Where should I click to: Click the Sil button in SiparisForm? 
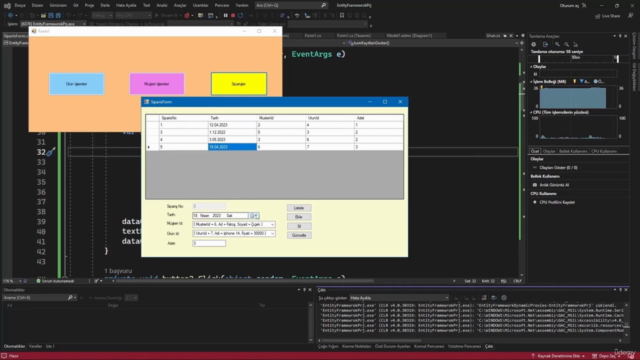299,226
